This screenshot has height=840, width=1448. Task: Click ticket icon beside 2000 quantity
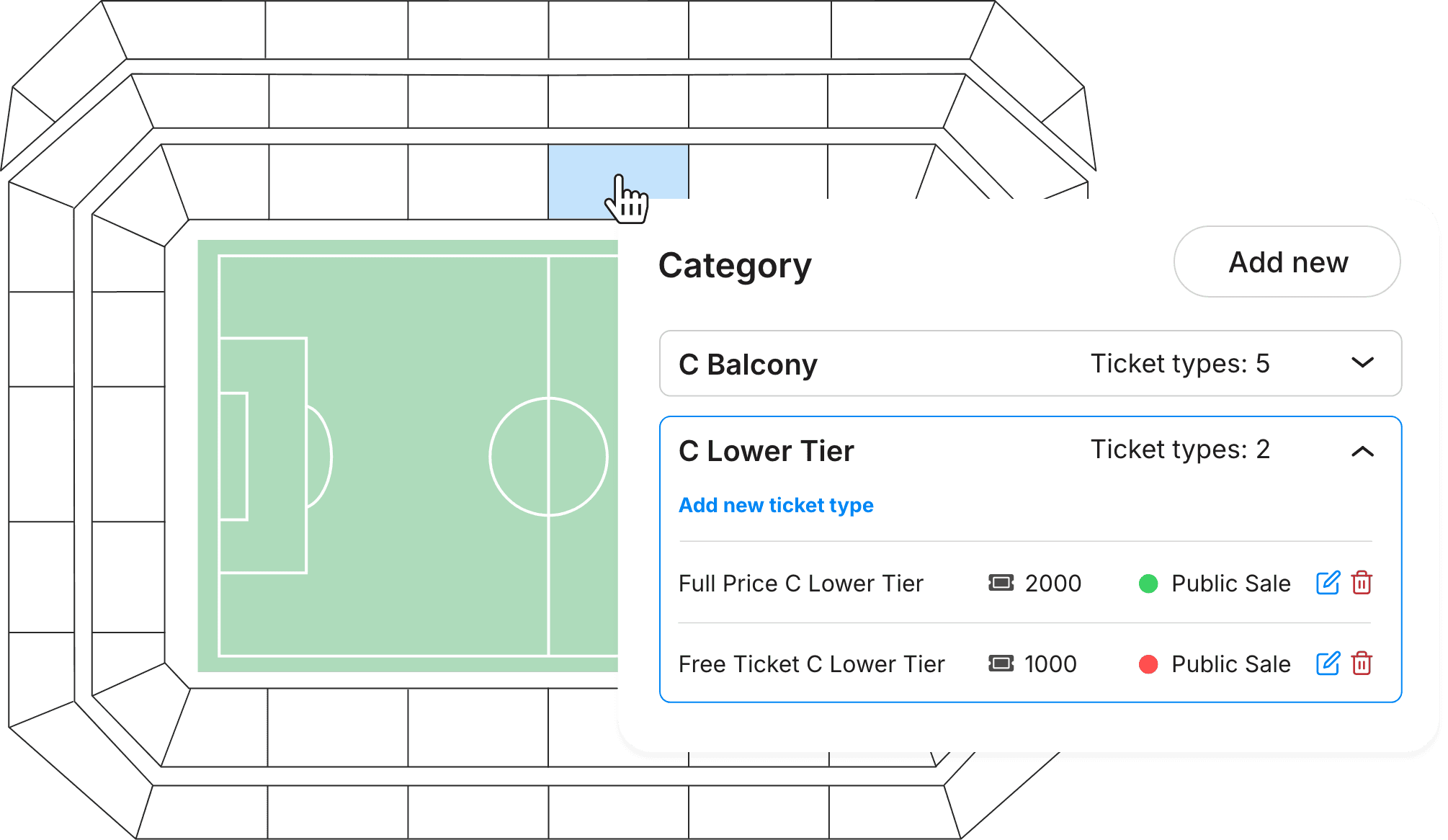pyautogui.click(x=1001, y=583)
